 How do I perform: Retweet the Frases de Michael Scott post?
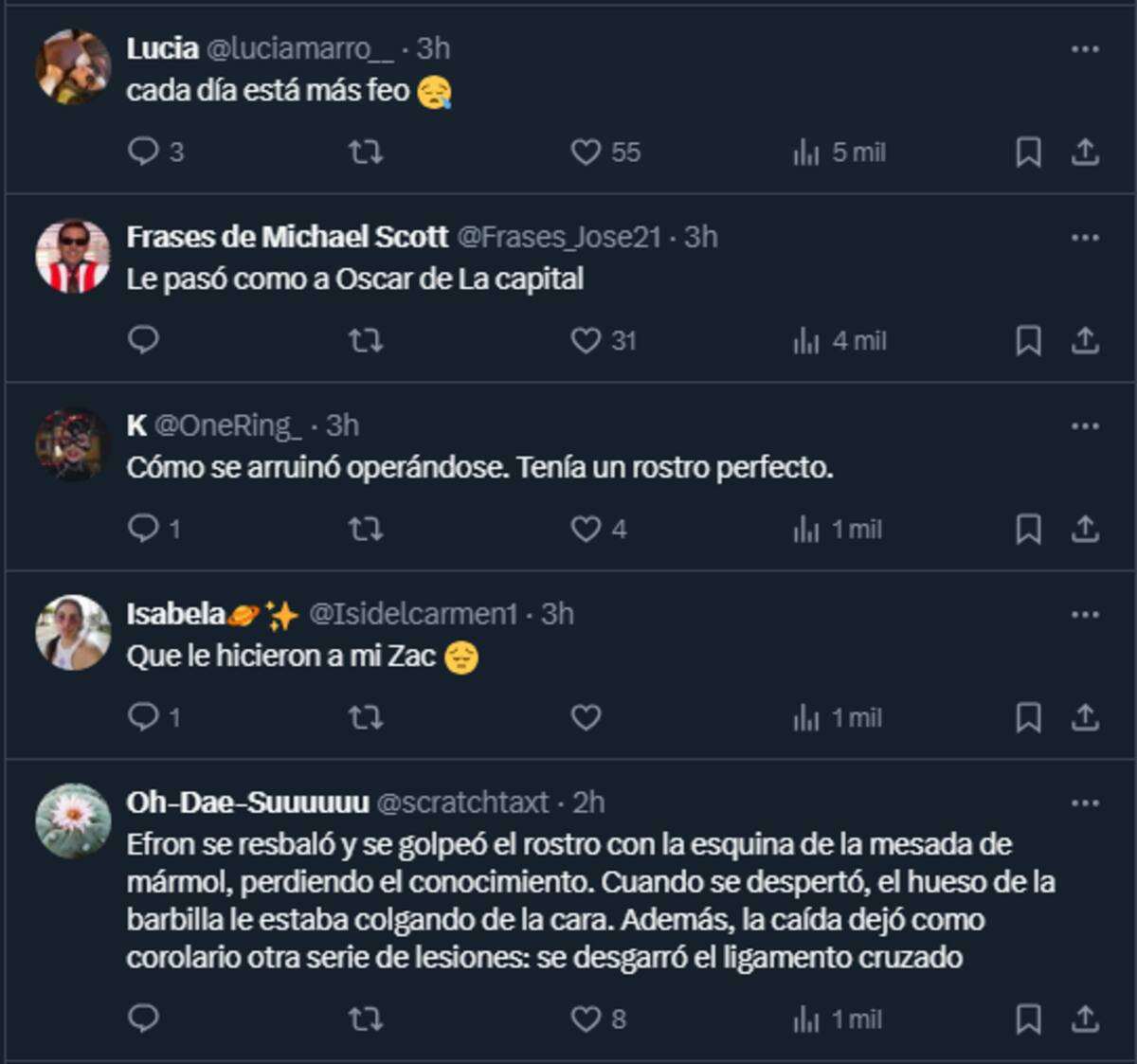click(366, 340)
